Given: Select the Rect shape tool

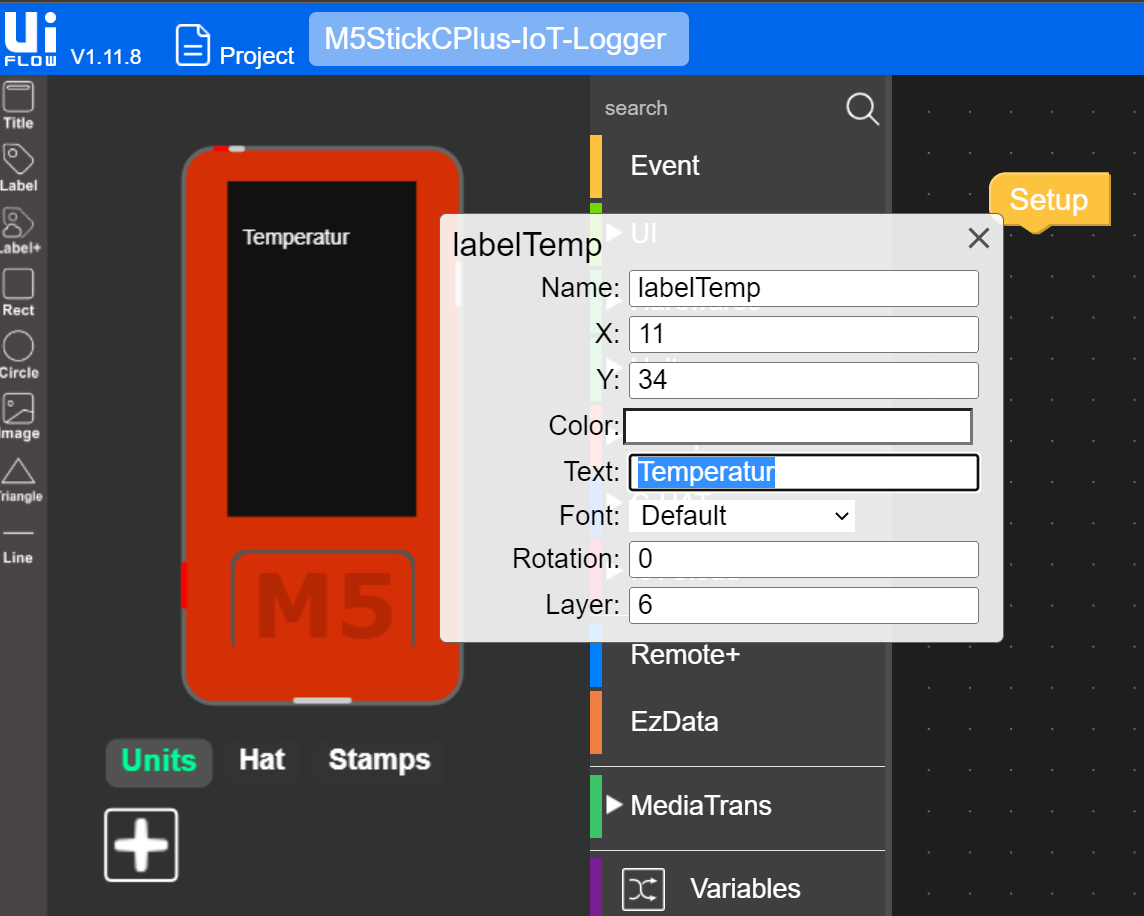Looking at the screenshot, I should click(18, 293).
